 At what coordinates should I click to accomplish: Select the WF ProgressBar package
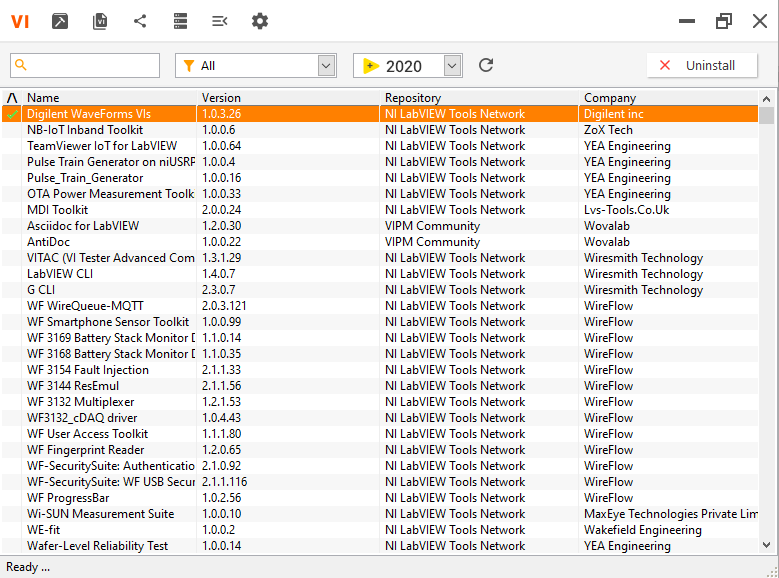[x=380, y=497]
